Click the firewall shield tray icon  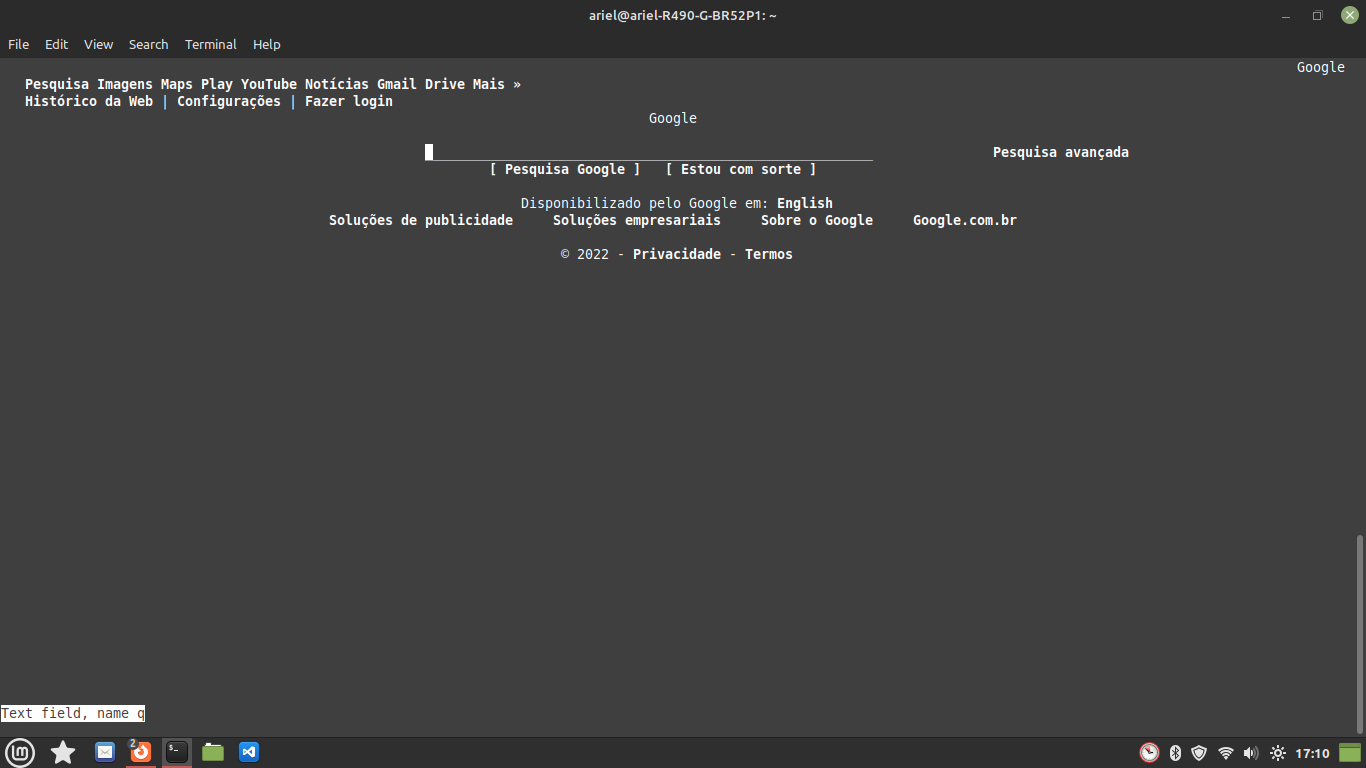1200,752
